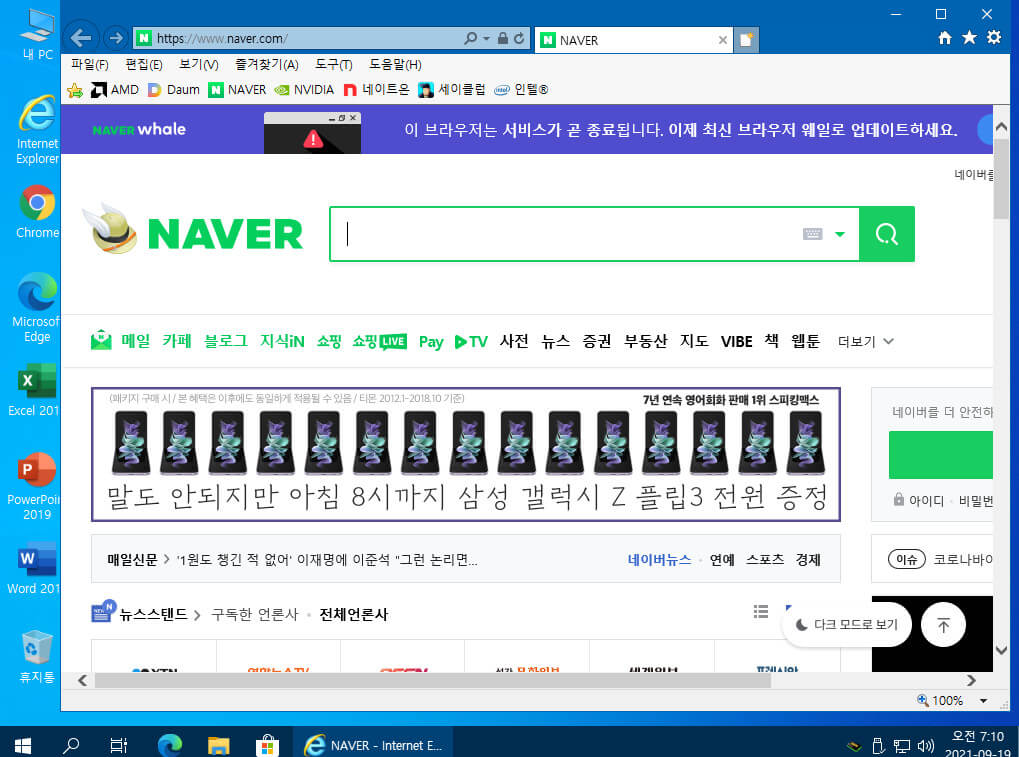Image resolution: width=1019 pixels, height=757 pixels.
Task: Click the scroll-to-top round button
Action: coord(943,624)
